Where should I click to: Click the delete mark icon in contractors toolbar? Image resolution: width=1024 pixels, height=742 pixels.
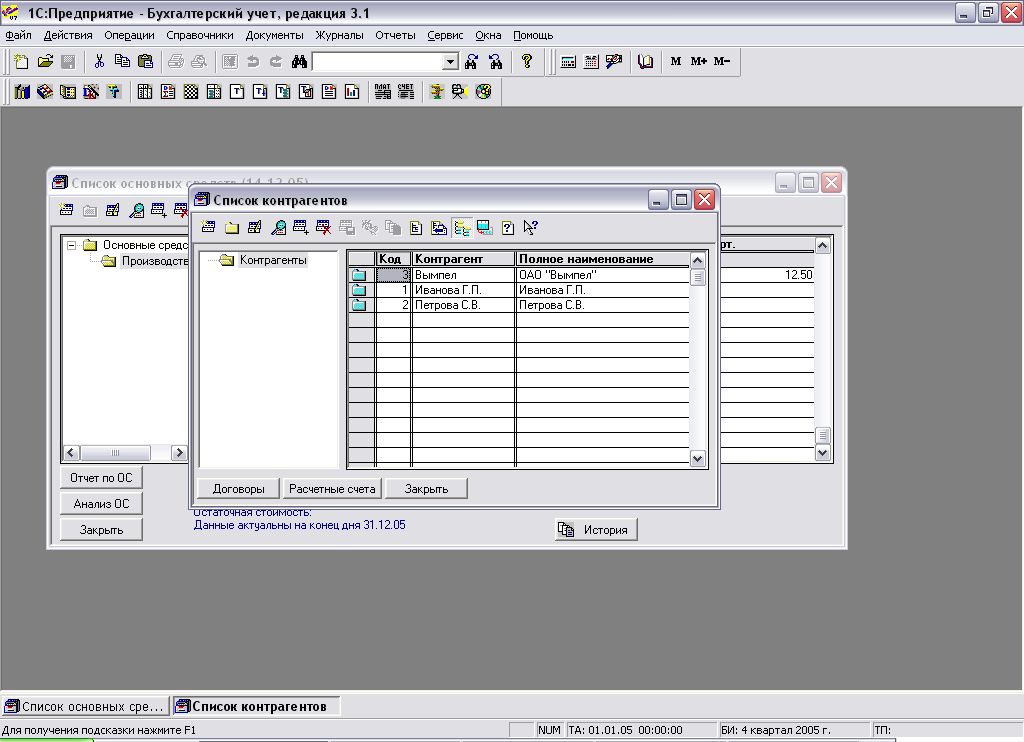tap(323, 228)
